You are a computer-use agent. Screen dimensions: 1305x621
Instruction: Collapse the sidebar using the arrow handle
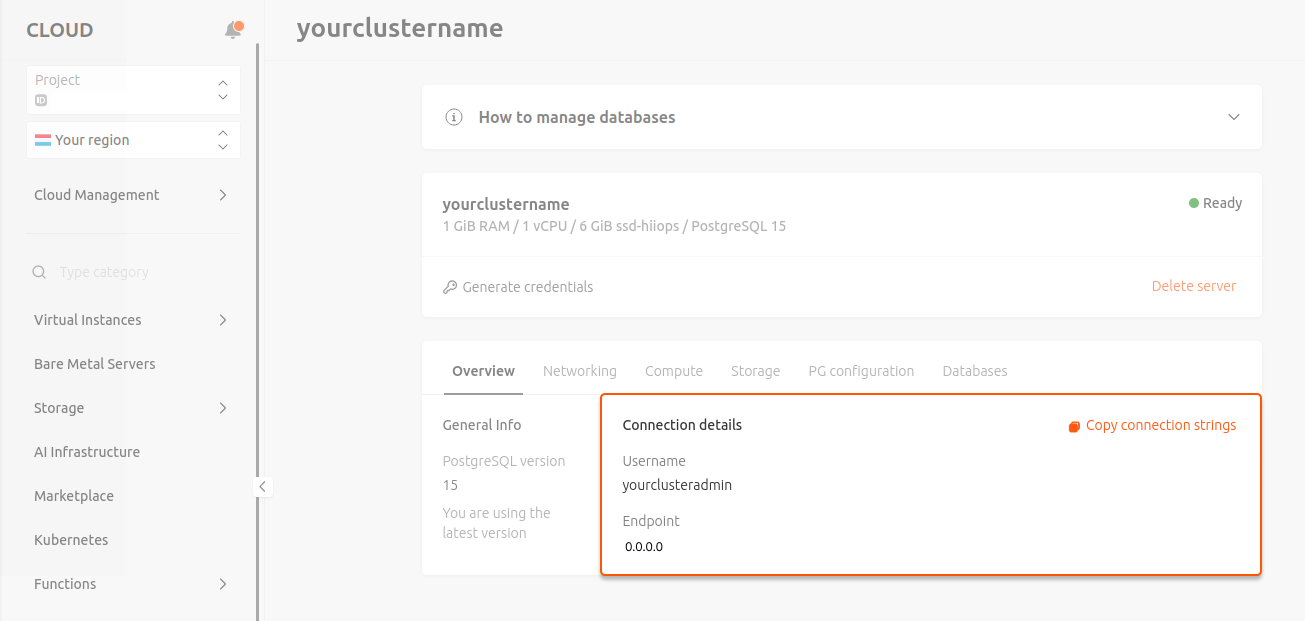point(262,486)
